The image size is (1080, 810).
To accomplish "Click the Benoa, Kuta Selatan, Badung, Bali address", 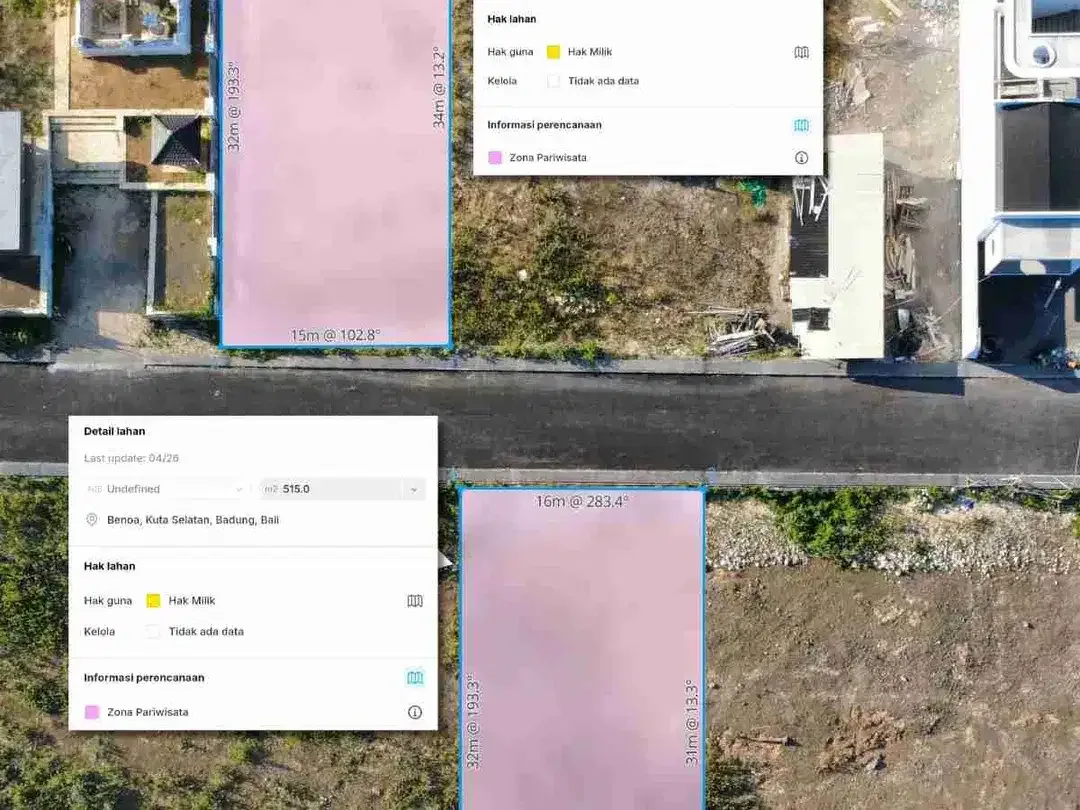I will pos(193,520).
